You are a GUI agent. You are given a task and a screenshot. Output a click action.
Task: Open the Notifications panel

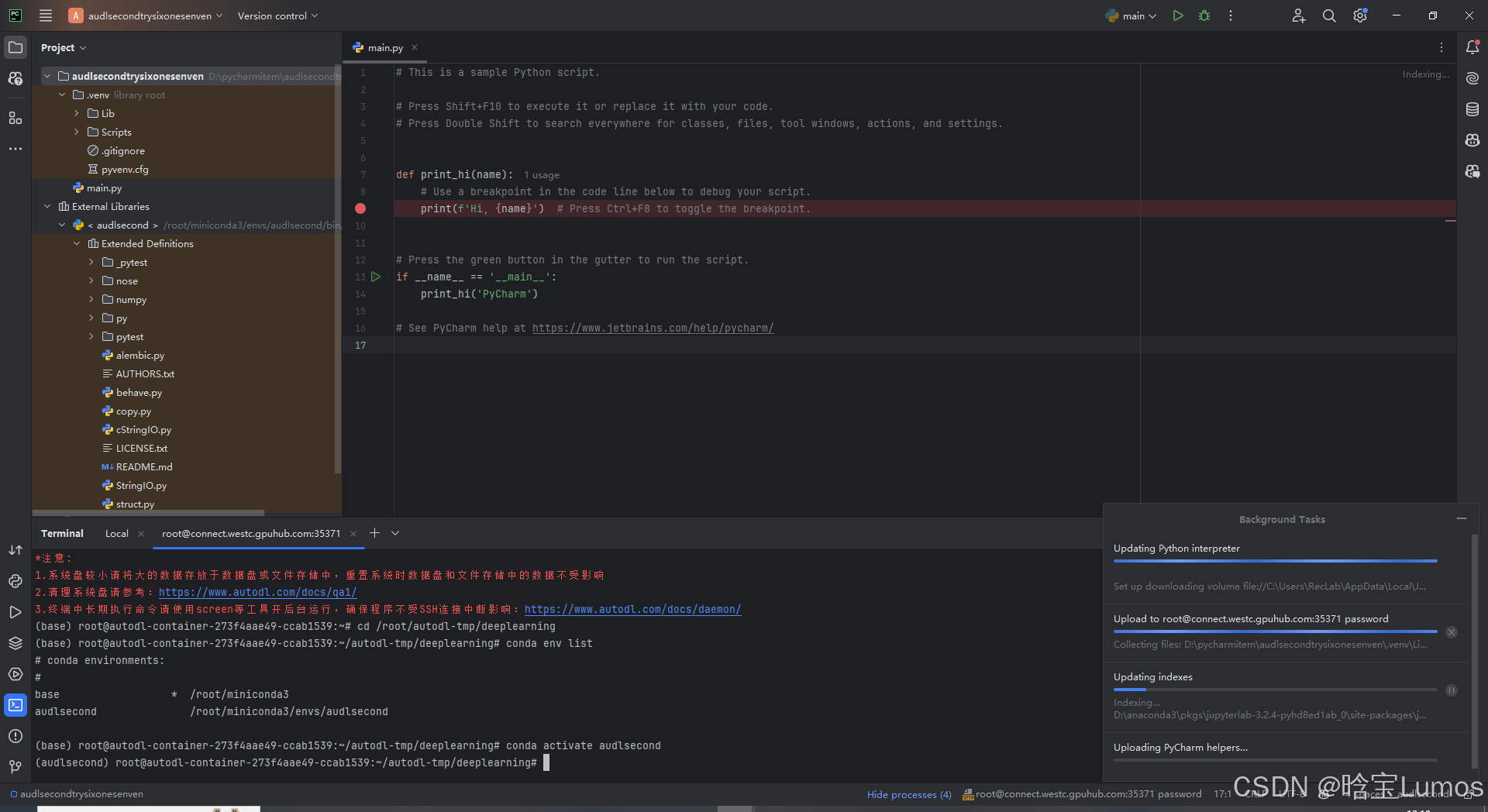(1472, 47)
